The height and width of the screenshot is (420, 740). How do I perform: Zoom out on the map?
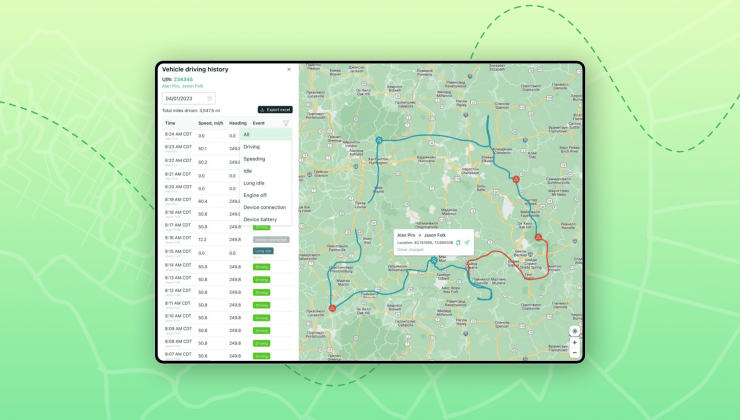(x=574, y=353)
